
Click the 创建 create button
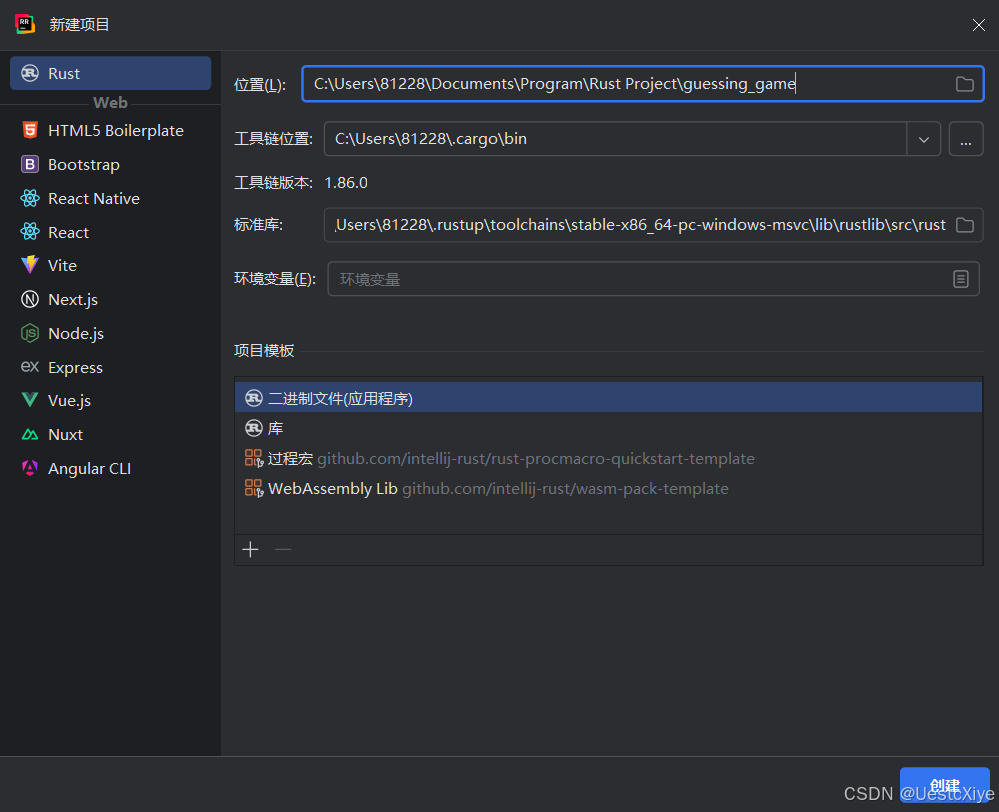tap(945, 785)
